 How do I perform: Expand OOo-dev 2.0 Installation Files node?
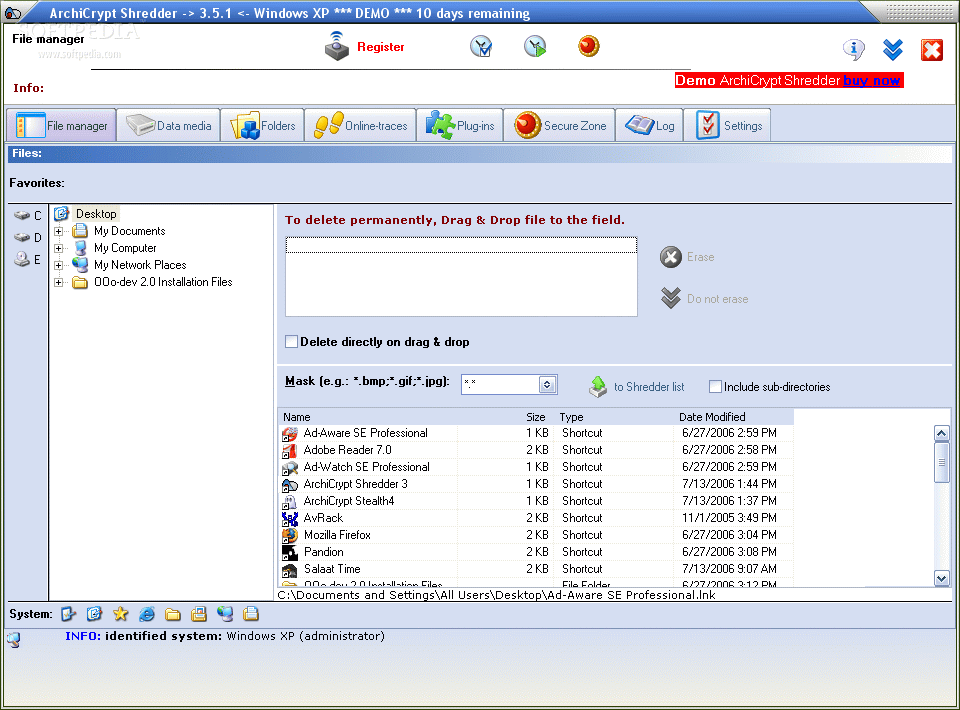click(59, 282)
